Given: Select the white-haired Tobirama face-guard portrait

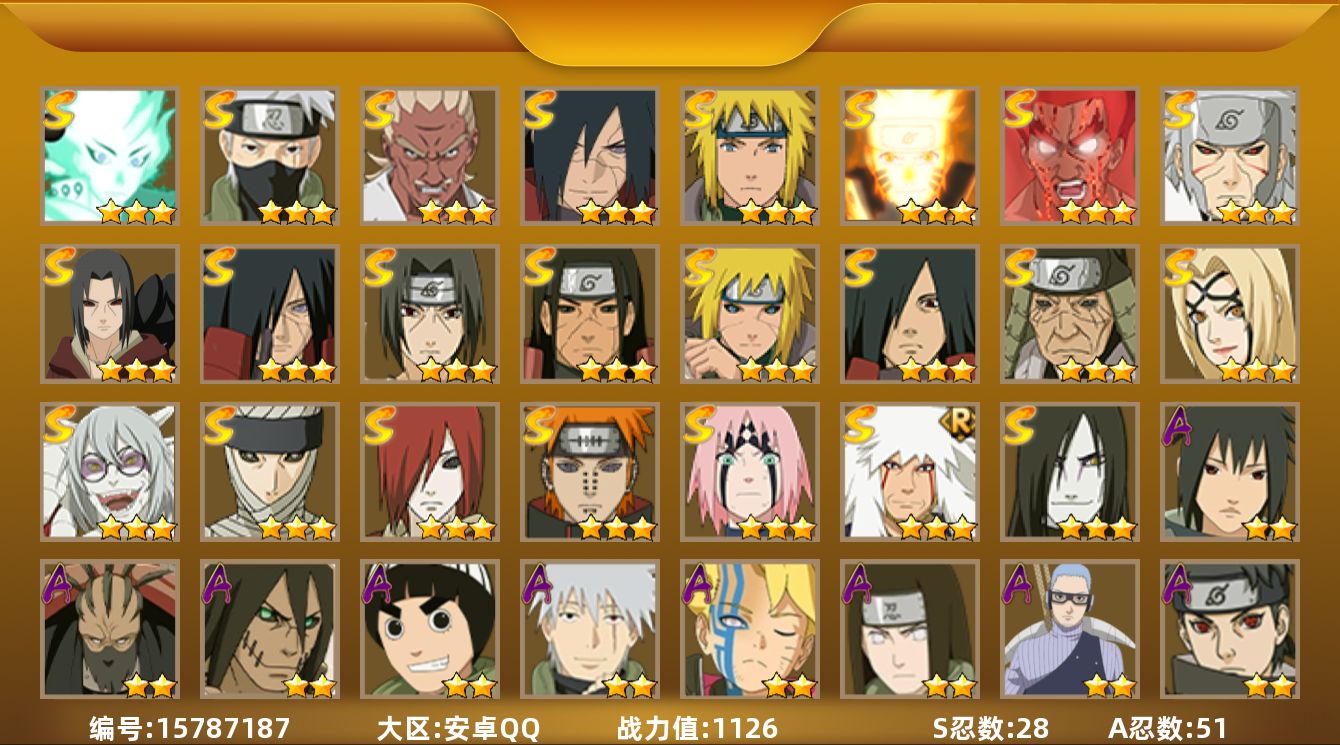Looking at the screenshot, I should (1229, 155).
